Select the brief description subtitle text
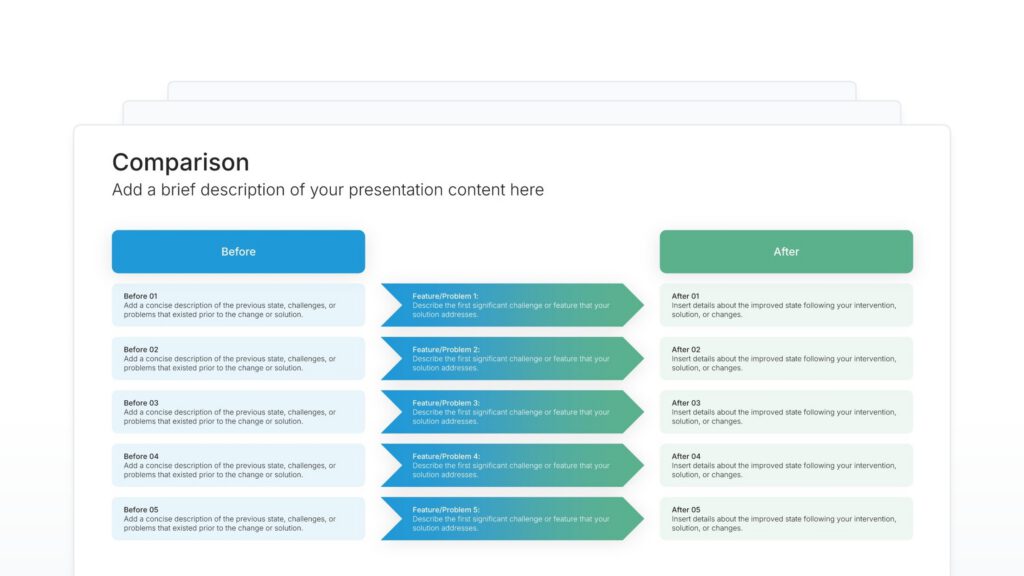Viewport: 1024px width, 576px height. [x=328, y=190]
